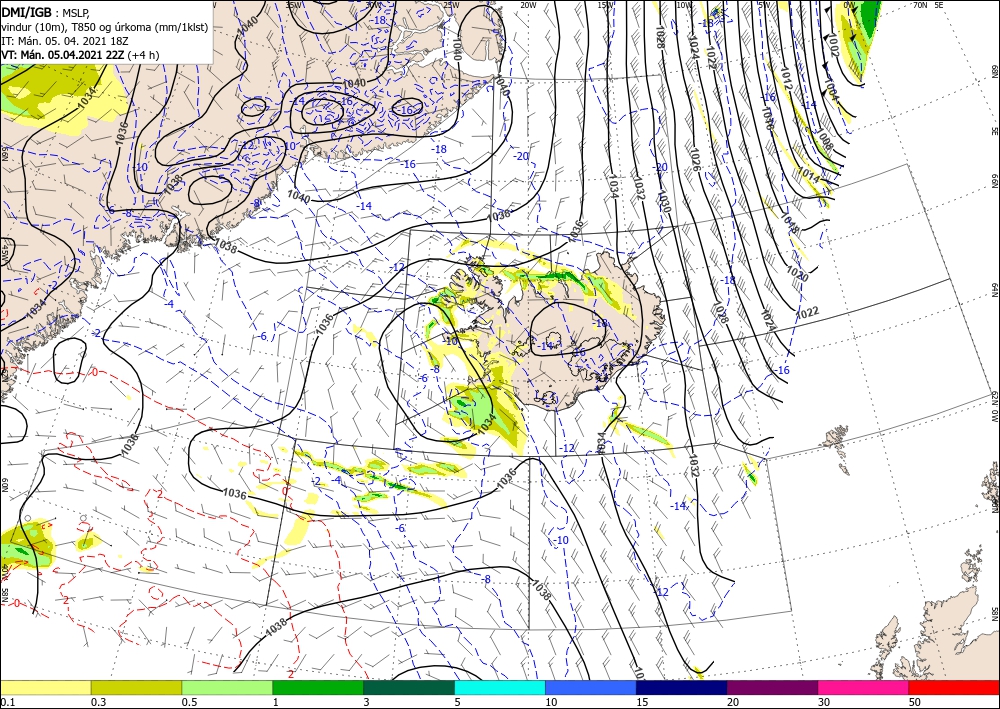This screenshot has height=709, width=1000.
Task: Select the dark green 3–5 mm legend swatch
Action: 409,687
